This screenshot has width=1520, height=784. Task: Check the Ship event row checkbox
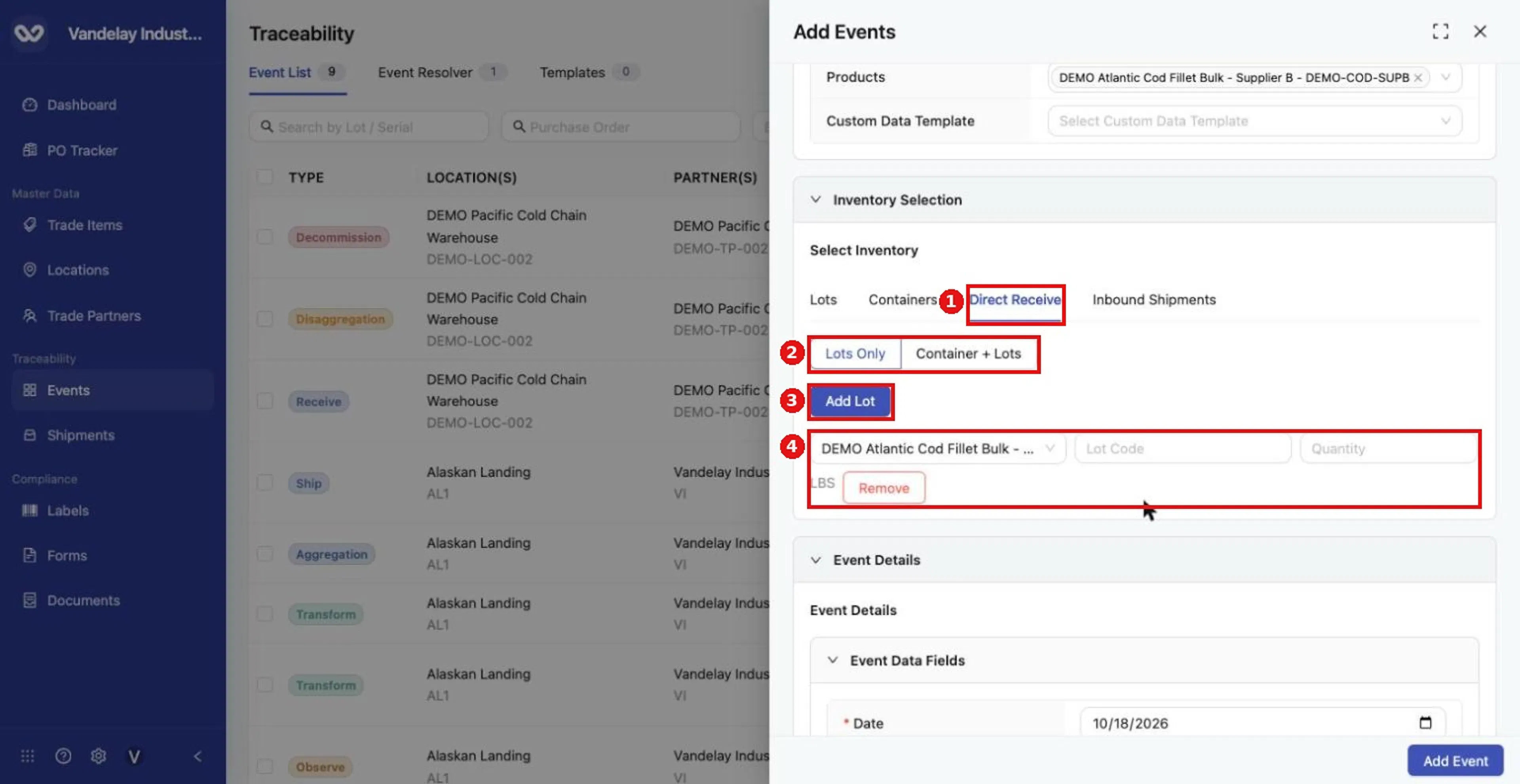click(x=265, y=482)
